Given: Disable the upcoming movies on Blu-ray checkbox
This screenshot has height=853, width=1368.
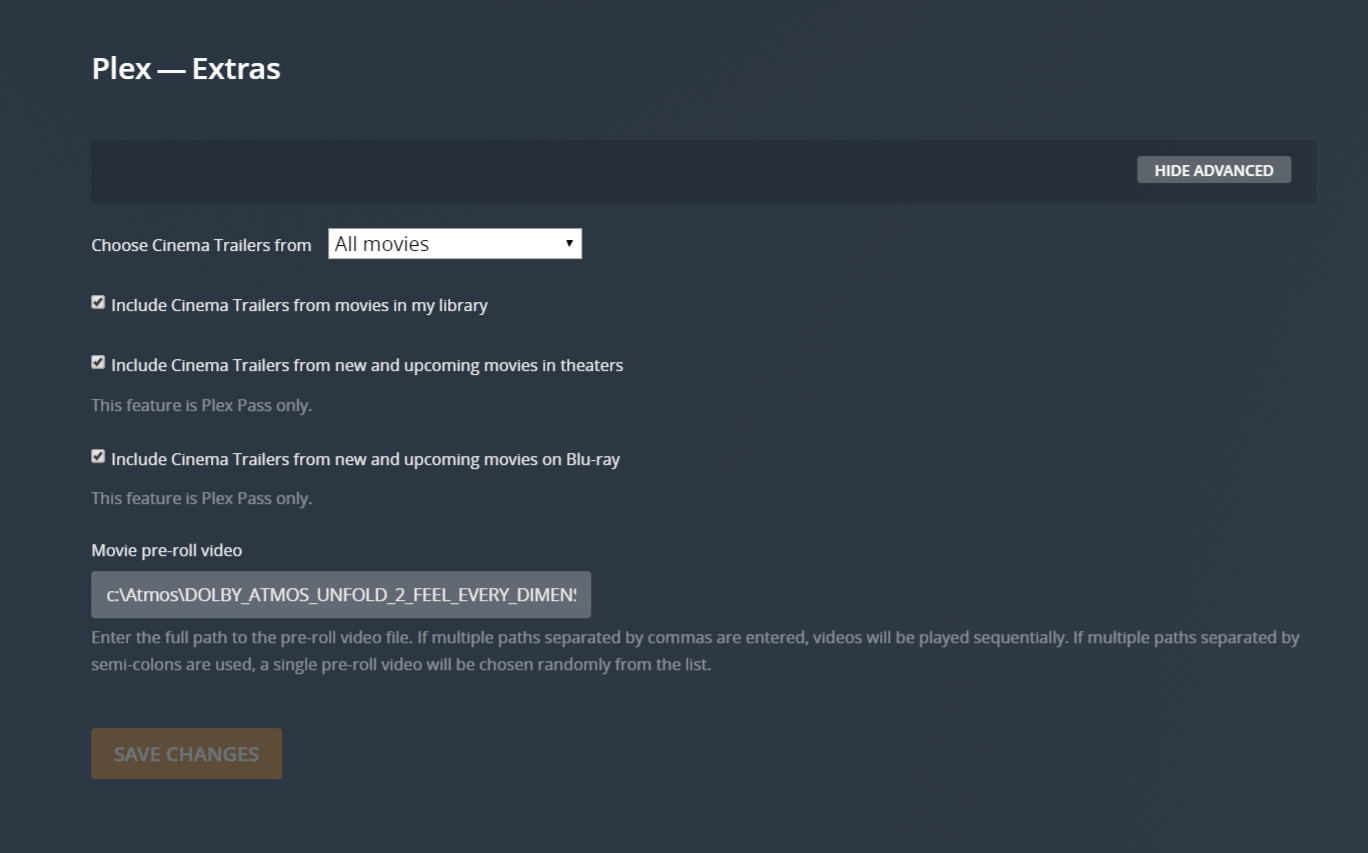Looking at the screenshot, I should [x=98, y=456].
